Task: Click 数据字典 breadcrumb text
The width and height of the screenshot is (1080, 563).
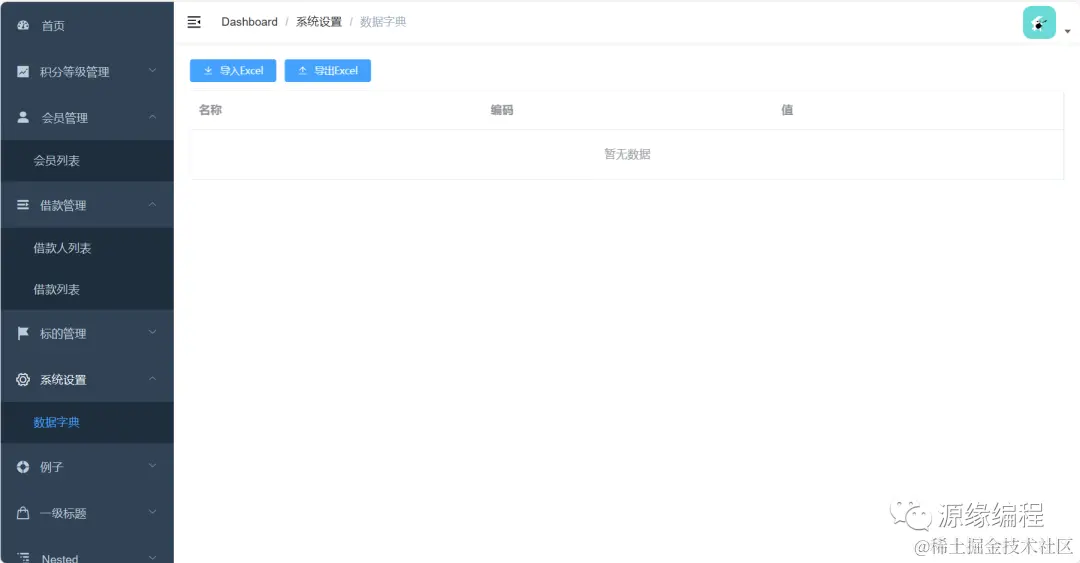Action: click(x=383, y=22)
